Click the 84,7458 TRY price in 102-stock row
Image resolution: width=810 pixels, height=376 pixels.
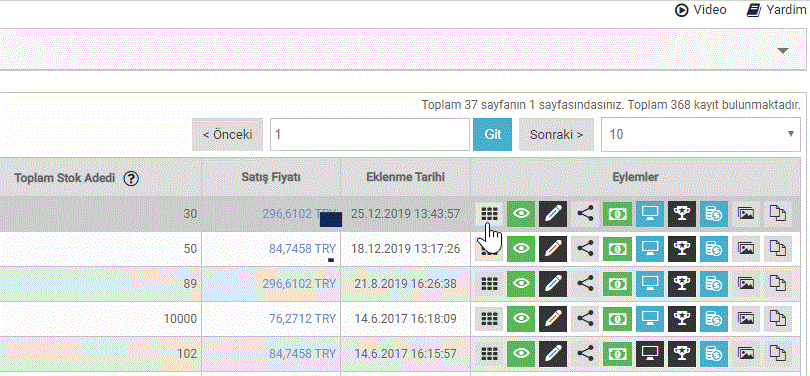click(302, 354)
